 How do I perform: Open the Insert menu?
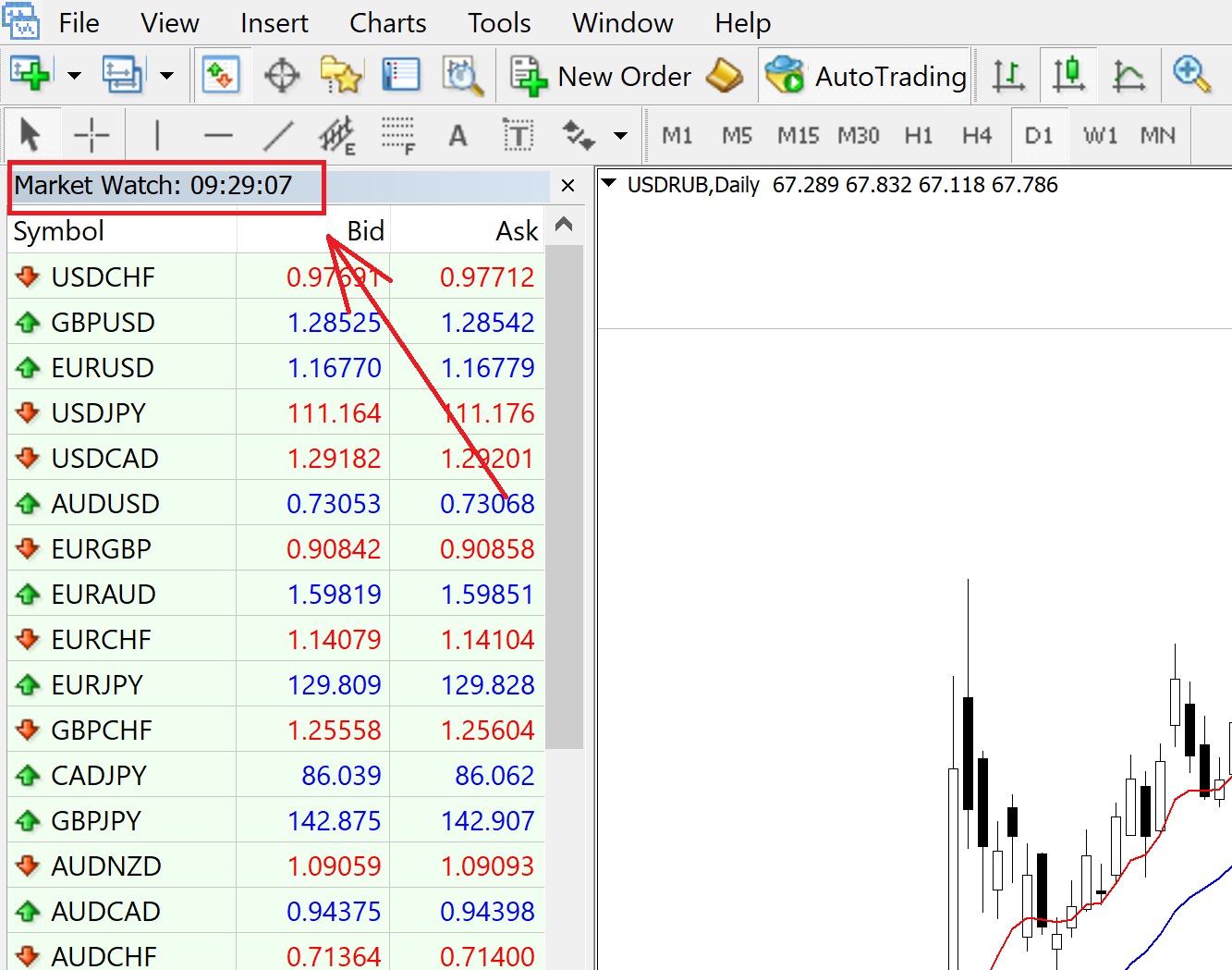[x=274, y=22]
